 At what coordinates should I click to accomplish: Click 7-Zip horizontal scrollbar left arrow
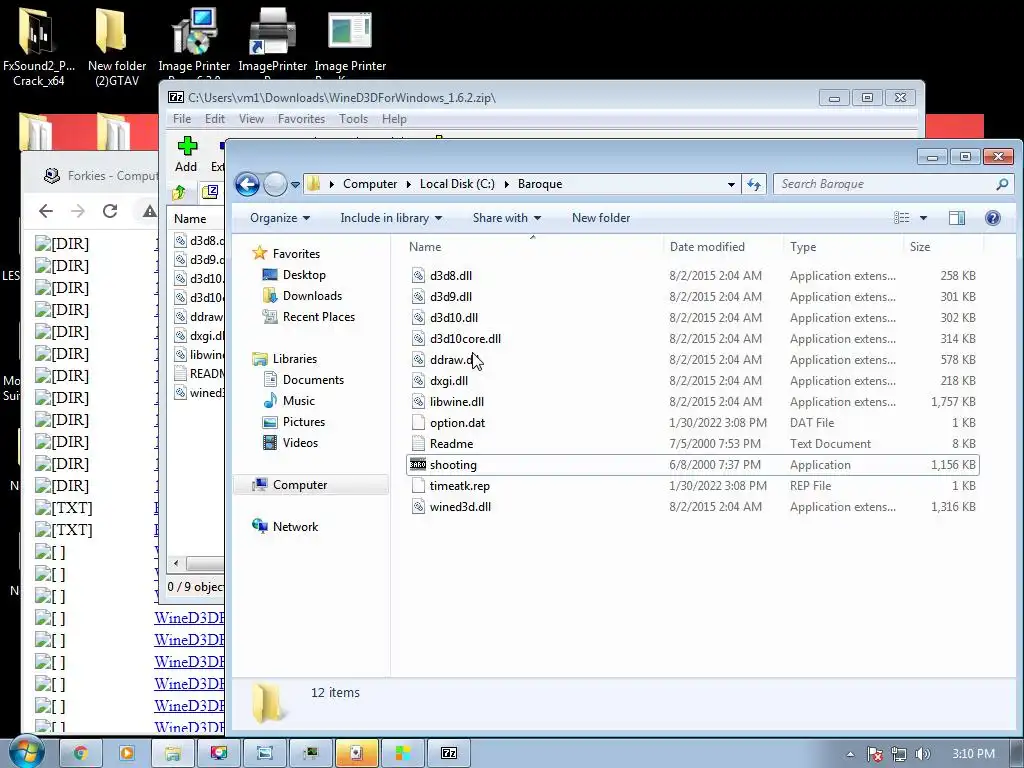coord(175,563)
